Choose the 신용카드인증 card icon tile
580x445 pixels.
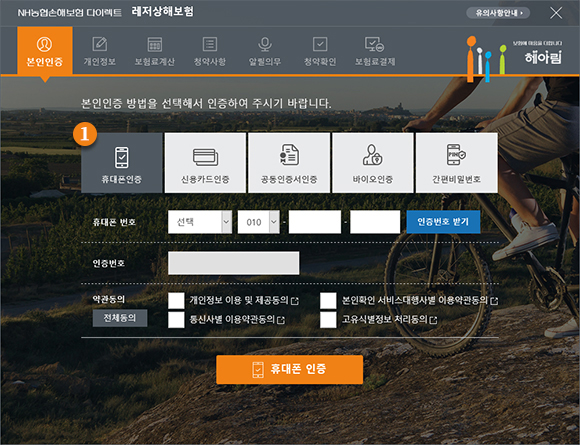tap(205, 163)
